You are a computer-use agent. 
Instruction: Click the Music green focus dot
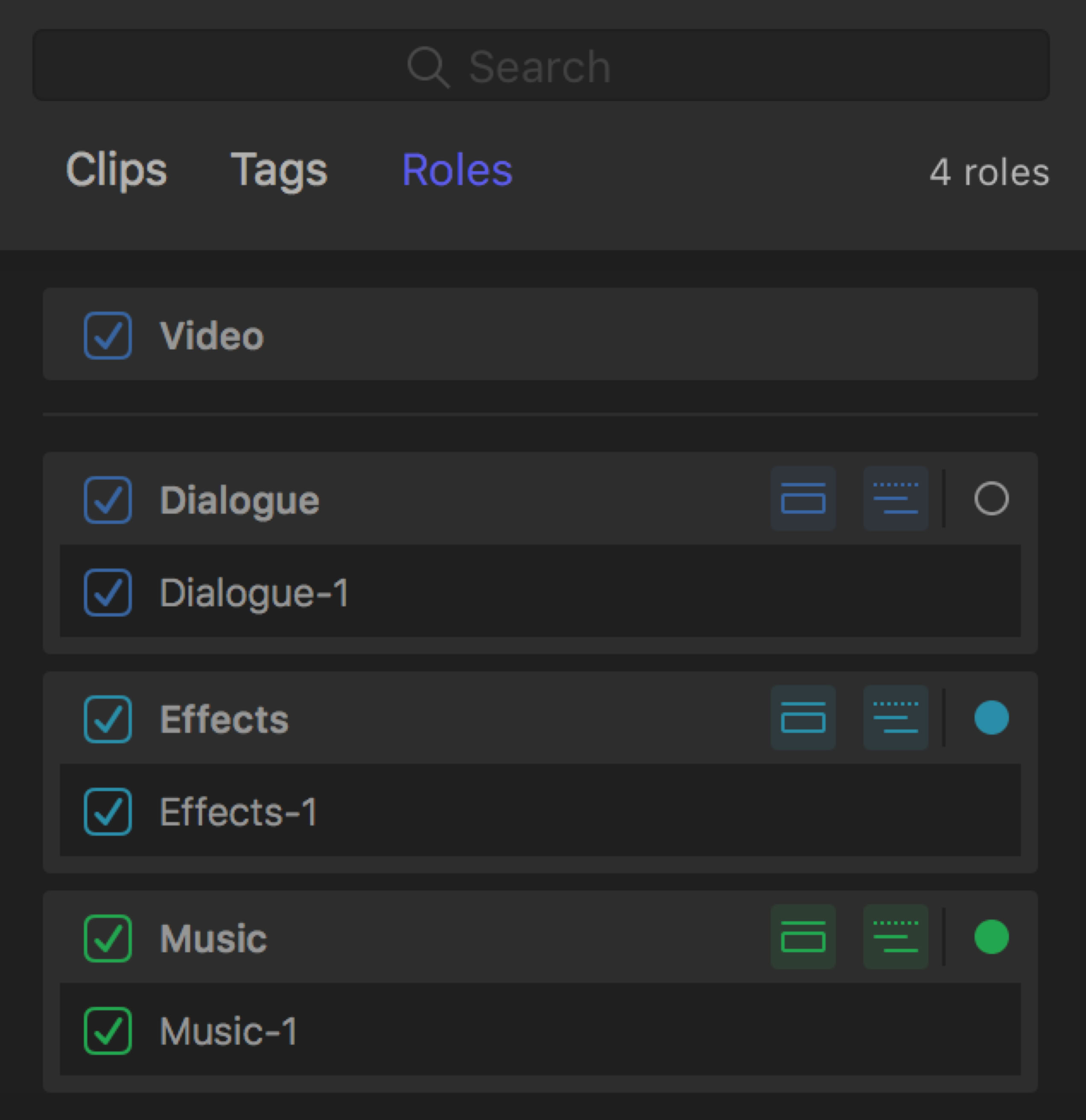[x=991, y=936]
